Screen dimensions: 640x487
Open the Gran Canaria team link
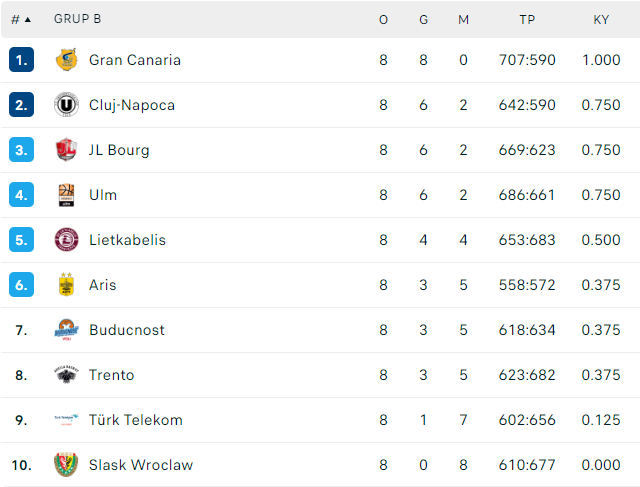135,60
